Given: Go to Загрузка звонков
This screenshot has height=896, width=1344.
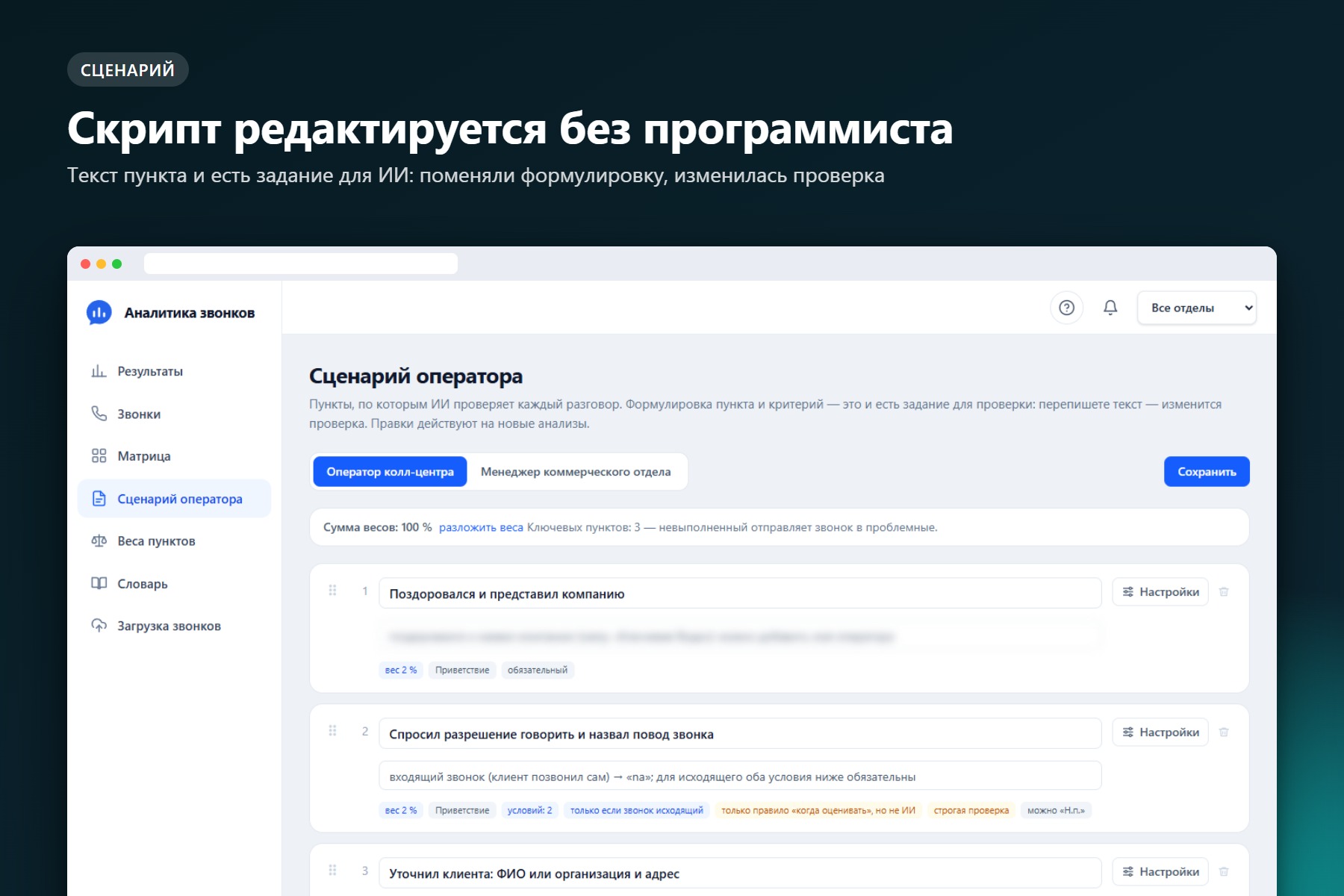Looking at the screenshot, I should [x=174, y=626].
